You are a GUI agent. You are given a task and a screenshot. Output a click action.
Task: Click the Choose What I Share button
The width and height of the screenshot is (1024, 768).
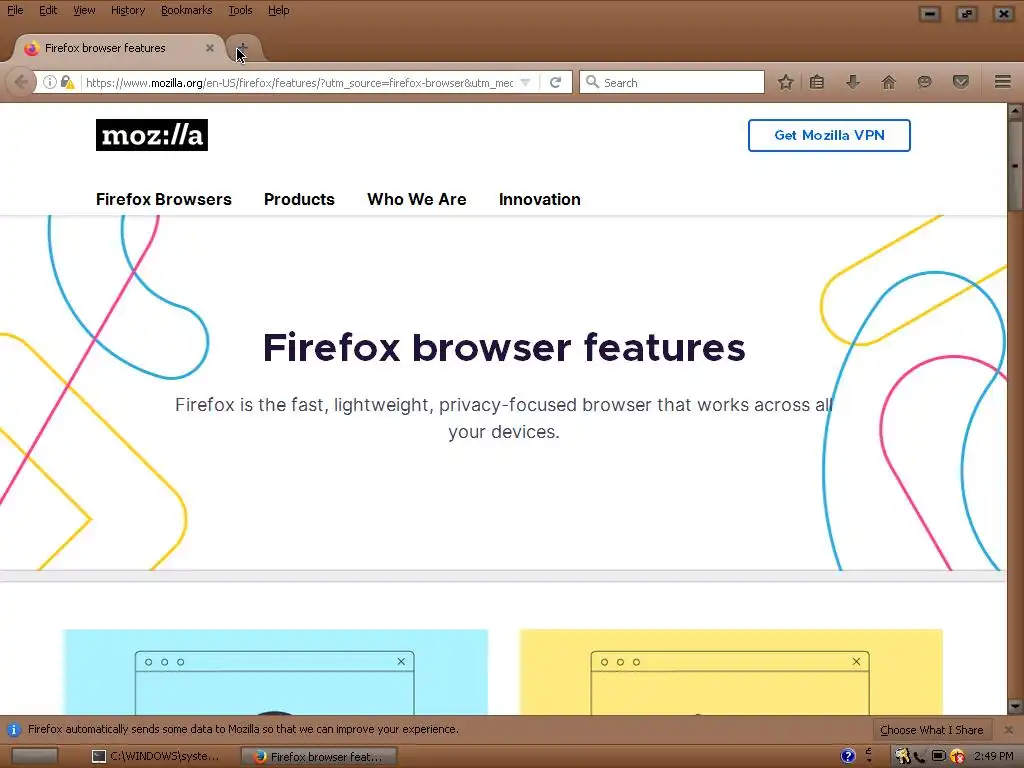tap(932, 729)
